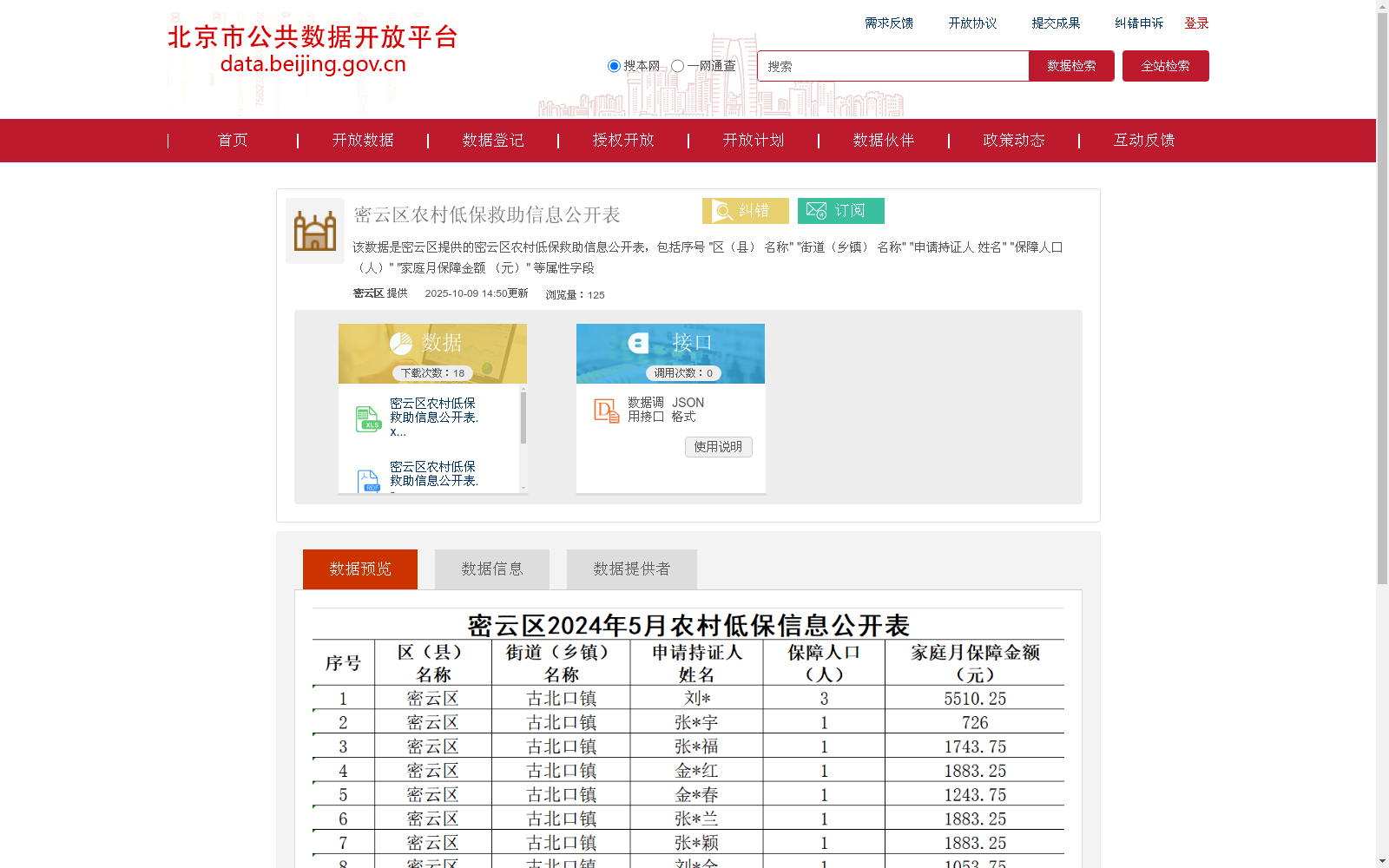Click the 订阅 subscribe button
1389x868 pixels.
841,211
